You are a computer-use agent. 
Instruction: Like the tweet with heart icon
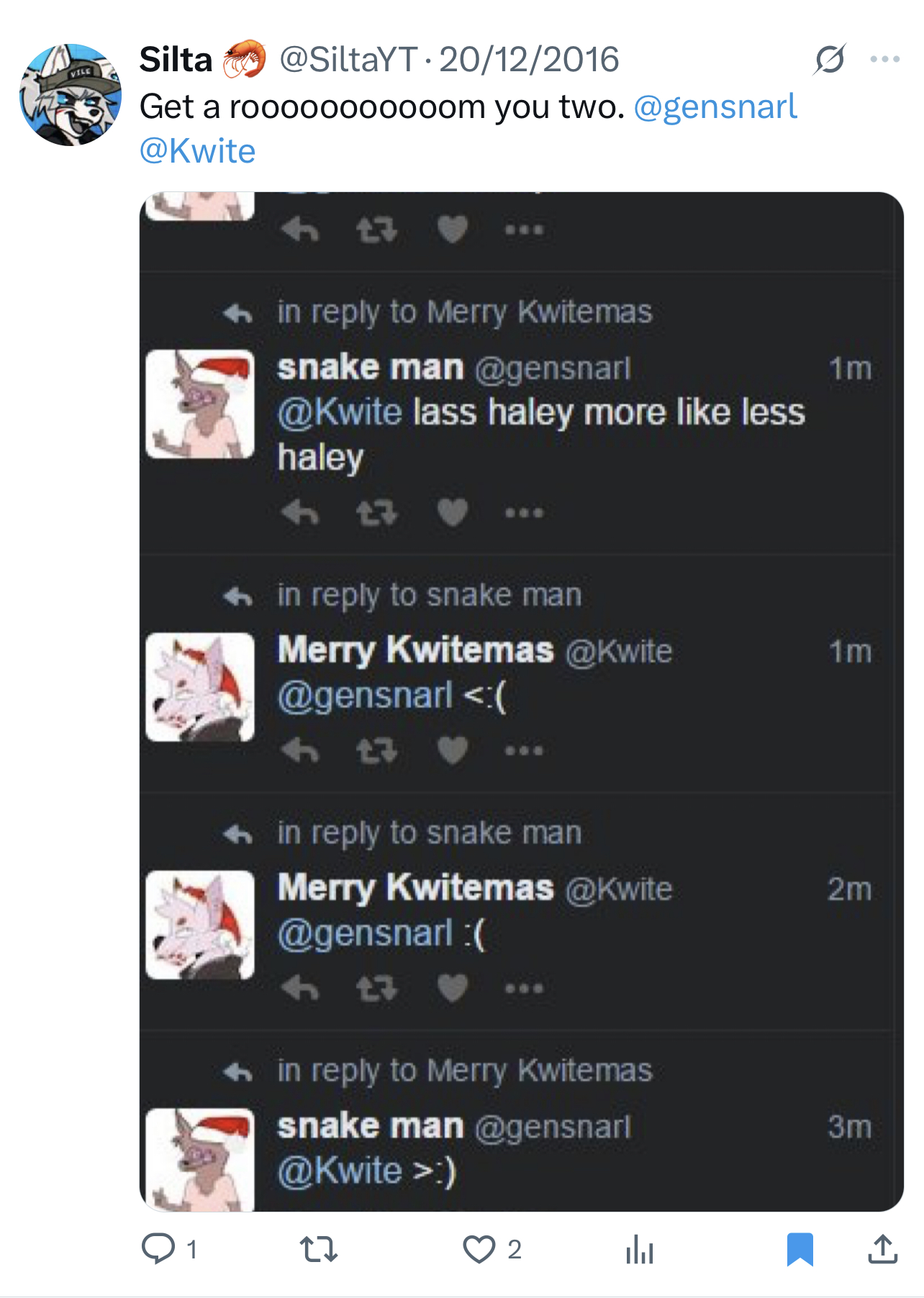click(x=479, y=1249)
